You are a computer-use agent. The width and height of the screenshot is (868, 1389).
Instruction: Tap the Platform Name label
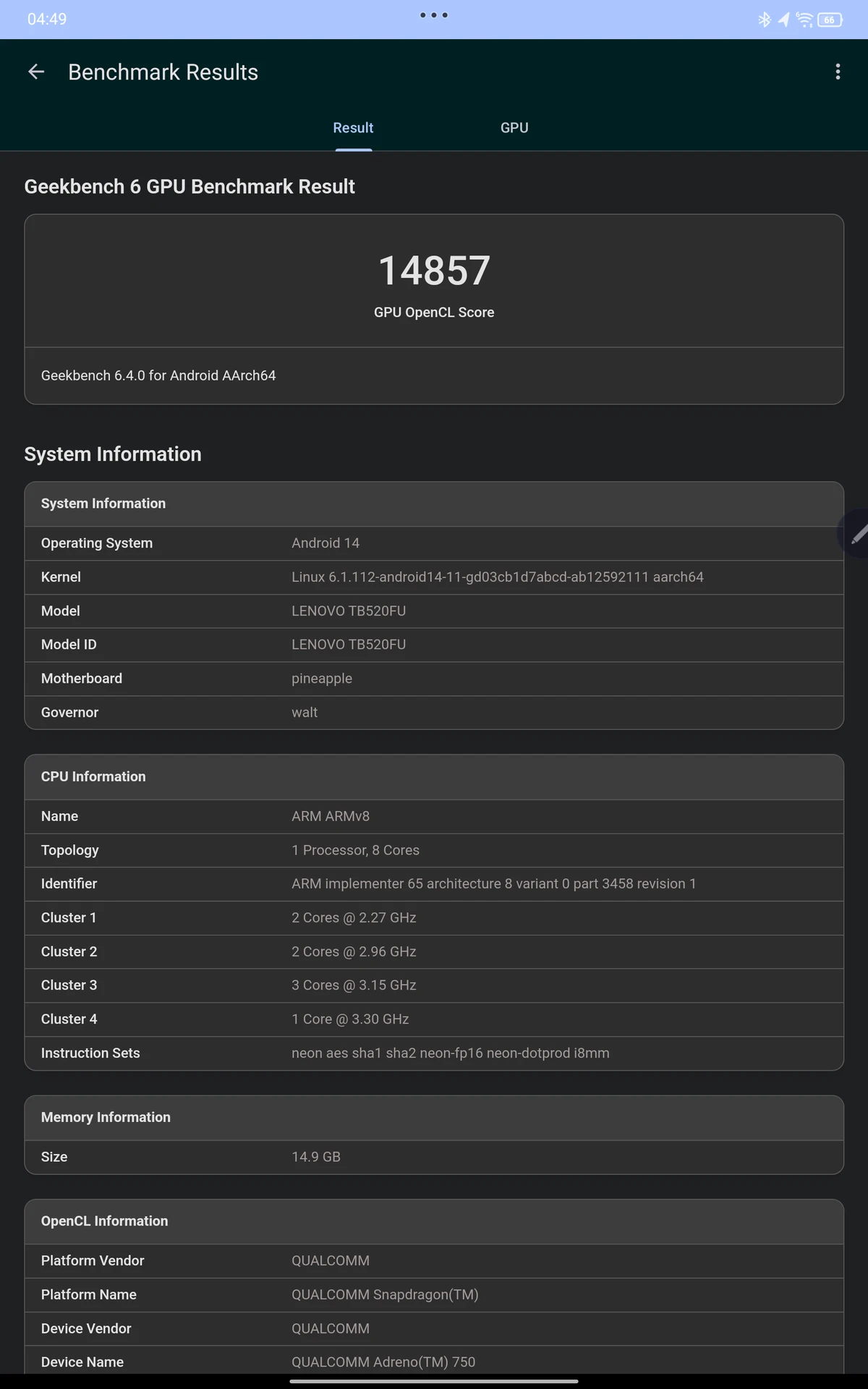click(x=89, y=1295)
